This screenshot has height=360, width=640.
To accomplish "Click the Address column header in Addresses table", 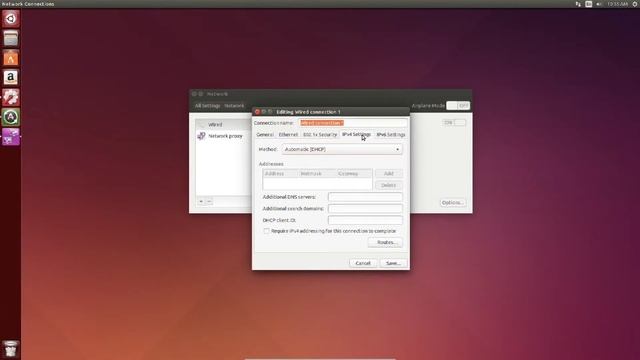I will coord(281,173).
